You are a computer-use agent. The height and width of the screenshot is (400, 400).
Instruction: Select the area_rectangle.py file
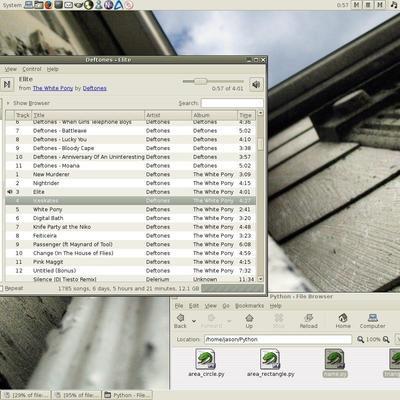(x=271, y=363)
